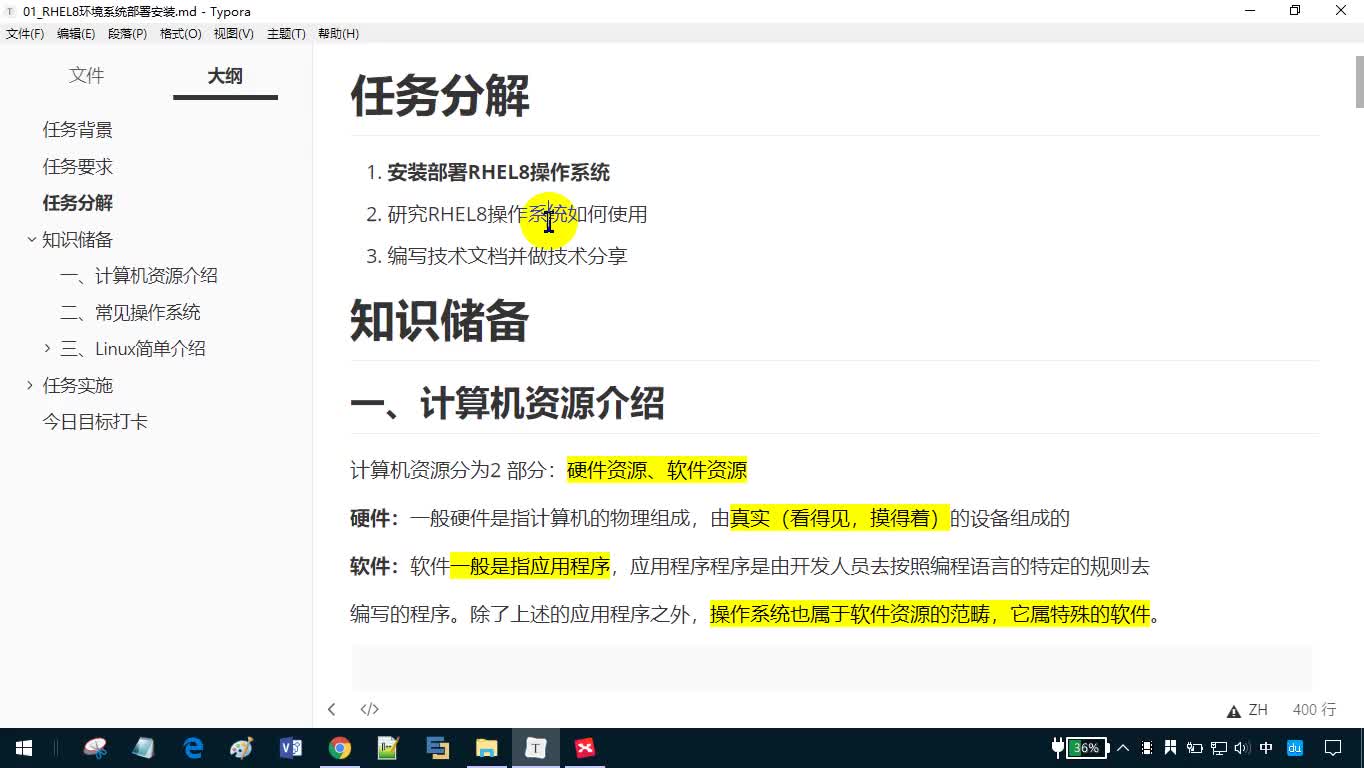Click the spell check warning icon
1364x768 pixels.
tap(1233, 710)
